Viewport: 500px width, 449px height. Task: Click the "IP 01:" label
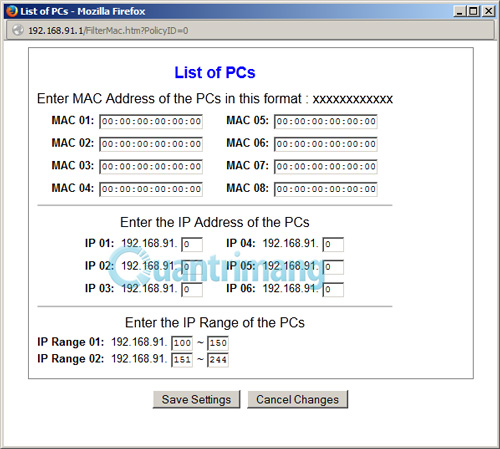(x=99, y=243)
